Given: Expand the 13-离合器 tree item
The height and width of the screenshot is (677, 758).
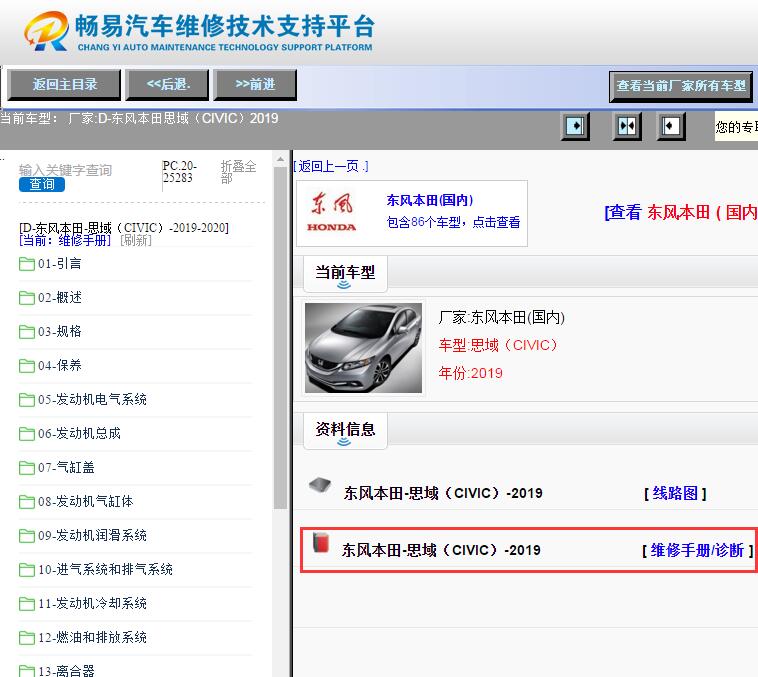Looking at the screenshot, I should [66, 671].
